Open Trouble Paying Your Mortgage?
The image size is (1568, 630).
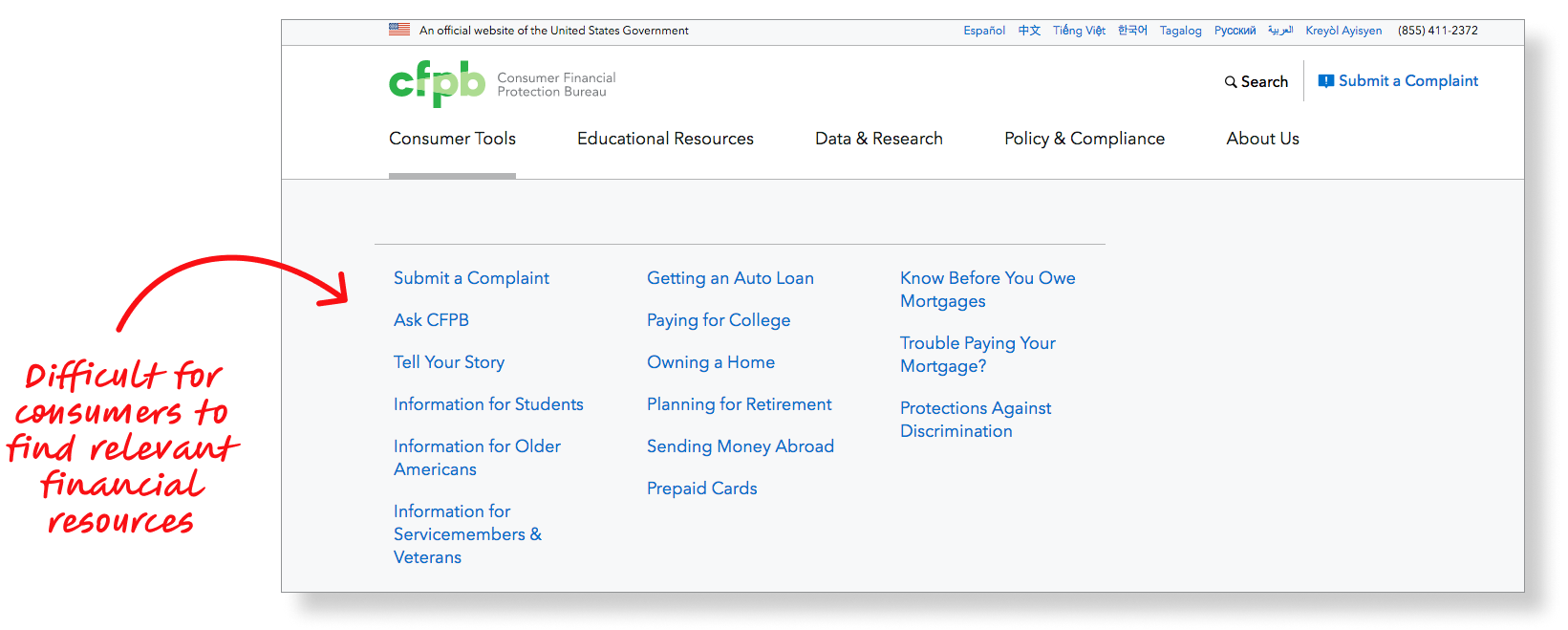click(977, 355)
